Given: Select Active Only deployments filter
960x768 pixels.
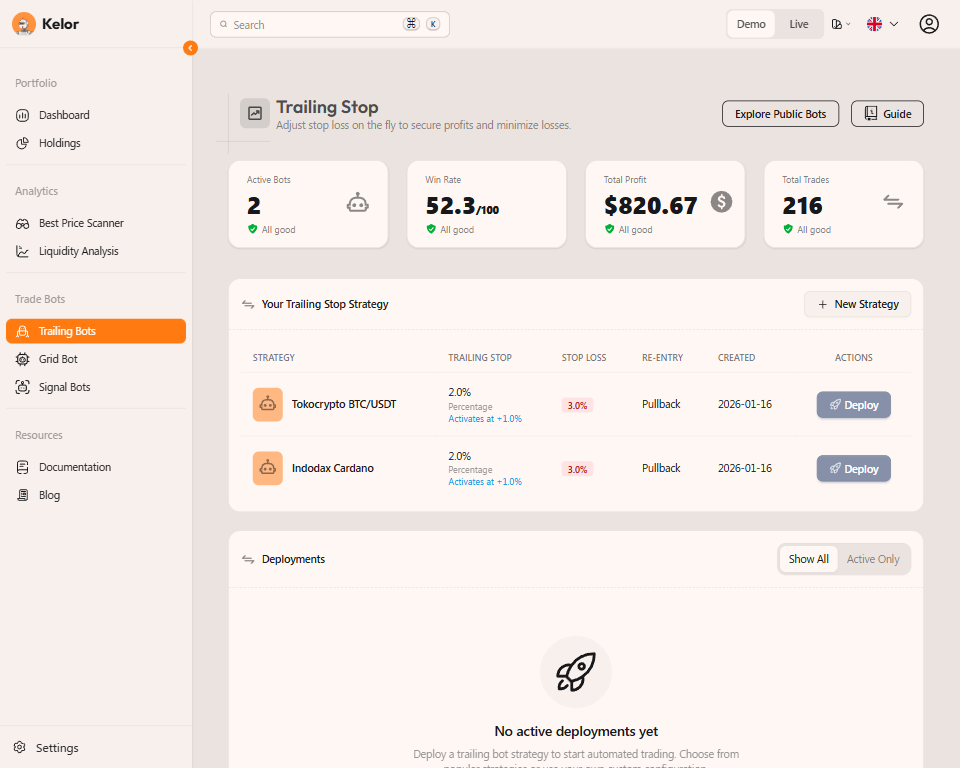Looking at the screenshot, I should point(873,559).
